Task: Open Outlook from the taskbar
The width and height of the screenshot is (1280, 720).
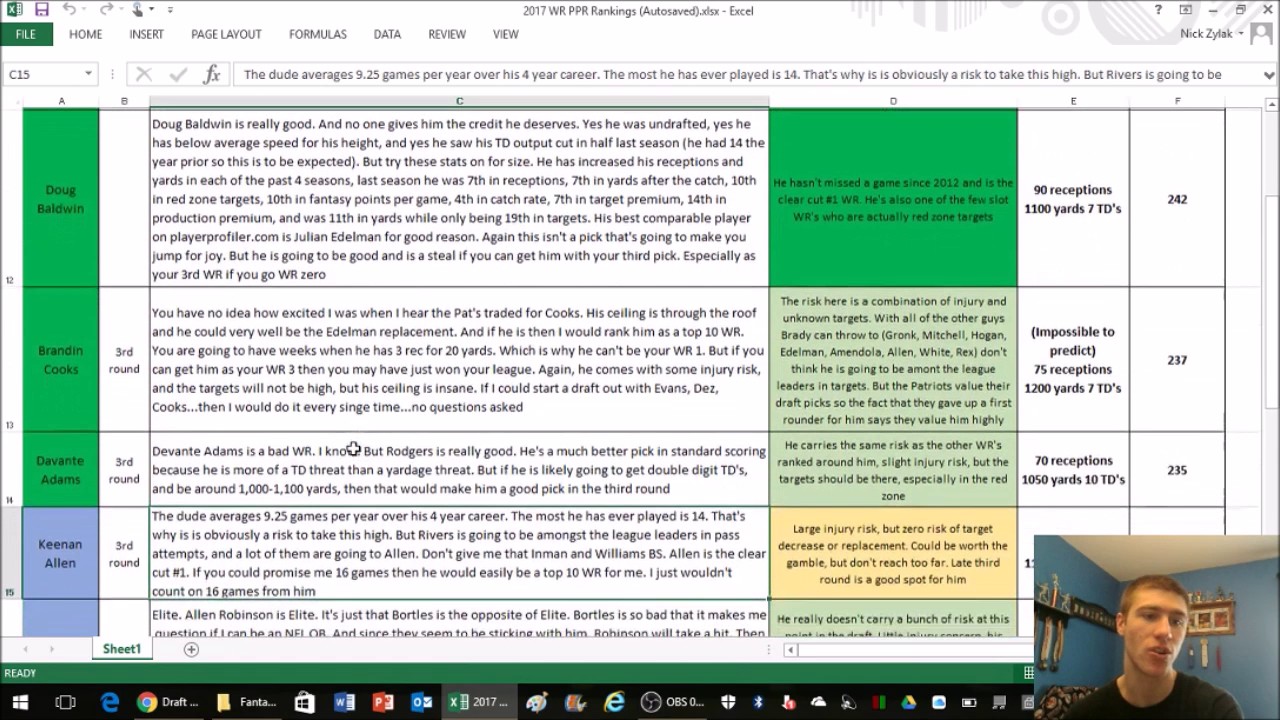Action: click(x=422, y=702)
